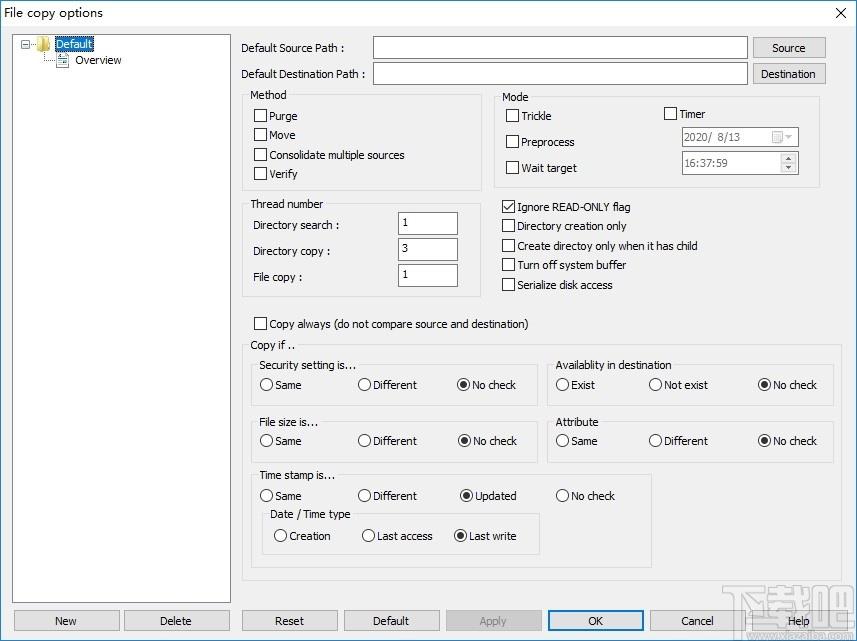Select Different for Attribute
Image resolution: width=857 pixels, height=641 pixels.
coord(655,440)
